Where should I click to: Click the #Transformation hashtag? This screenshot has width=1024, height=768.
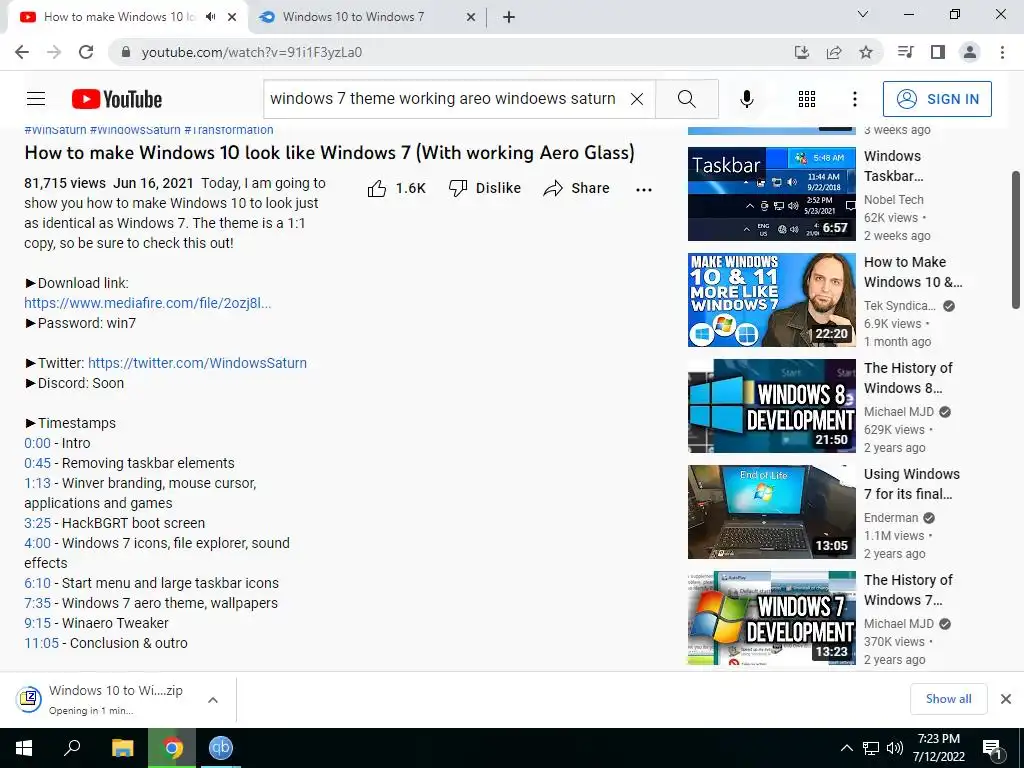click(229, 129)
